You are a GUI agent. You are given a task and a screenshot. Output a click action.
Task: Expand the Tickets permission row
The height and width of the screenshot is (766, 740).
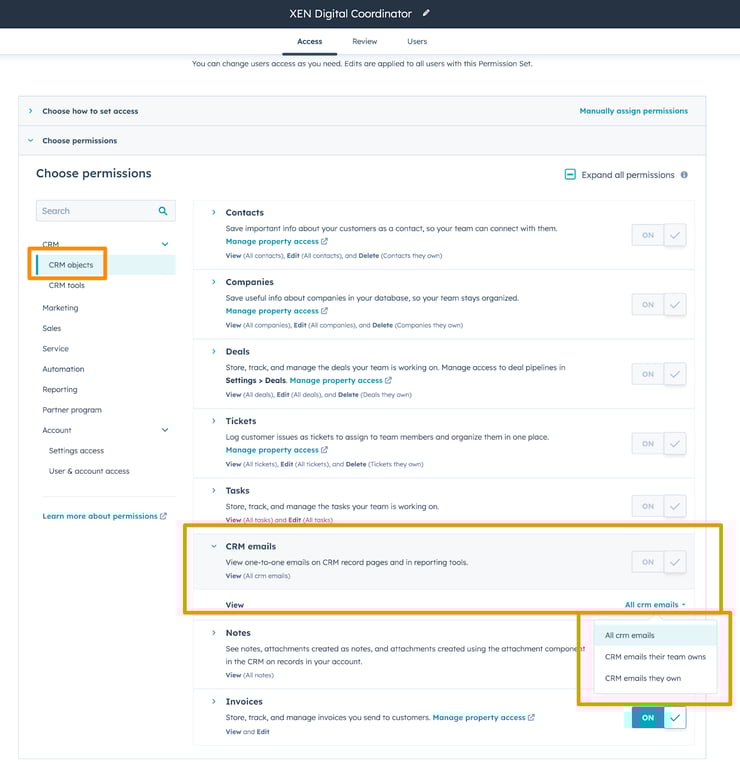pos(213,421)
